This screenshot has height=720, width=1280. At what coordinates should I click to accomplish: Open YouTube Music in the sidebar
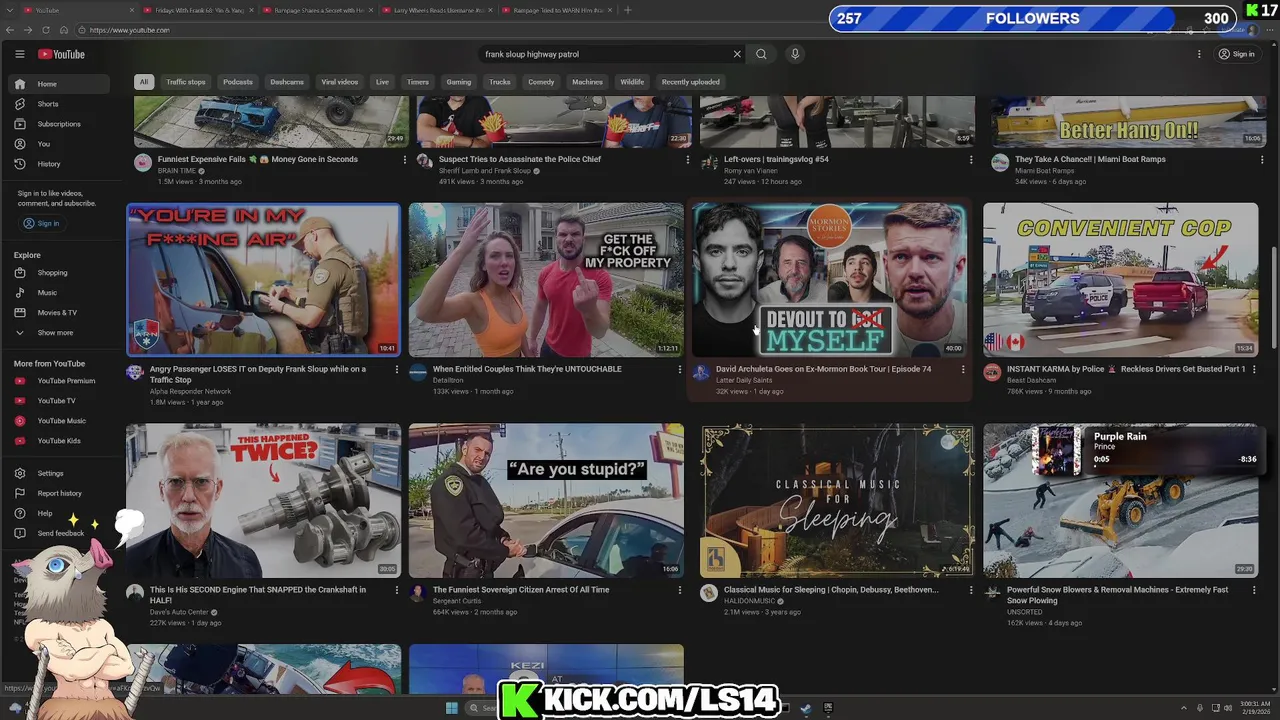[x=60, y=421]
